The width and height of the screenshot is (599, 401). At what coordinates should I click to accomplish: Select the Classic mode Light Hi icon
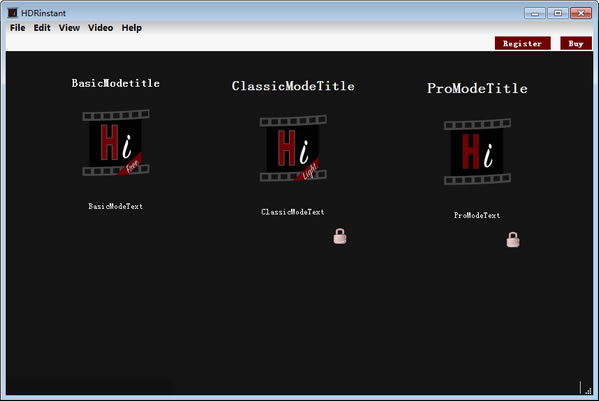(x=293, y=148)
